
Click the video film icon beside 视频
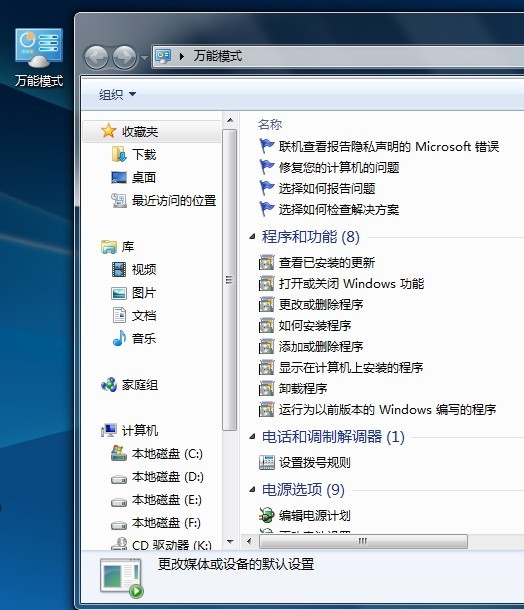pos(119,269)
